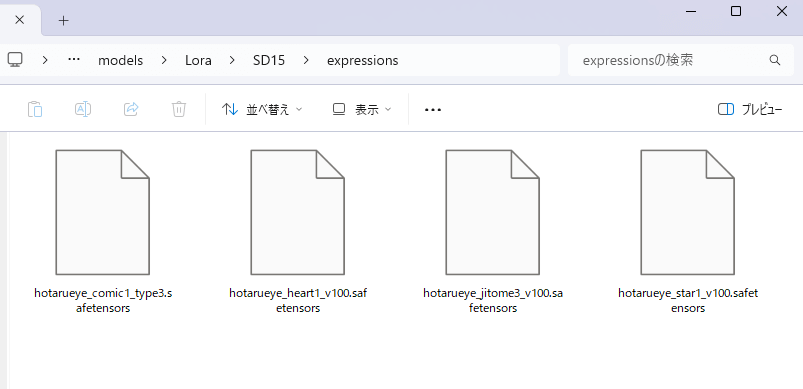This screenshot has height=389, width=803.
Task: Show hidden path with breadcrumb ellipsis
Action: 74,59
